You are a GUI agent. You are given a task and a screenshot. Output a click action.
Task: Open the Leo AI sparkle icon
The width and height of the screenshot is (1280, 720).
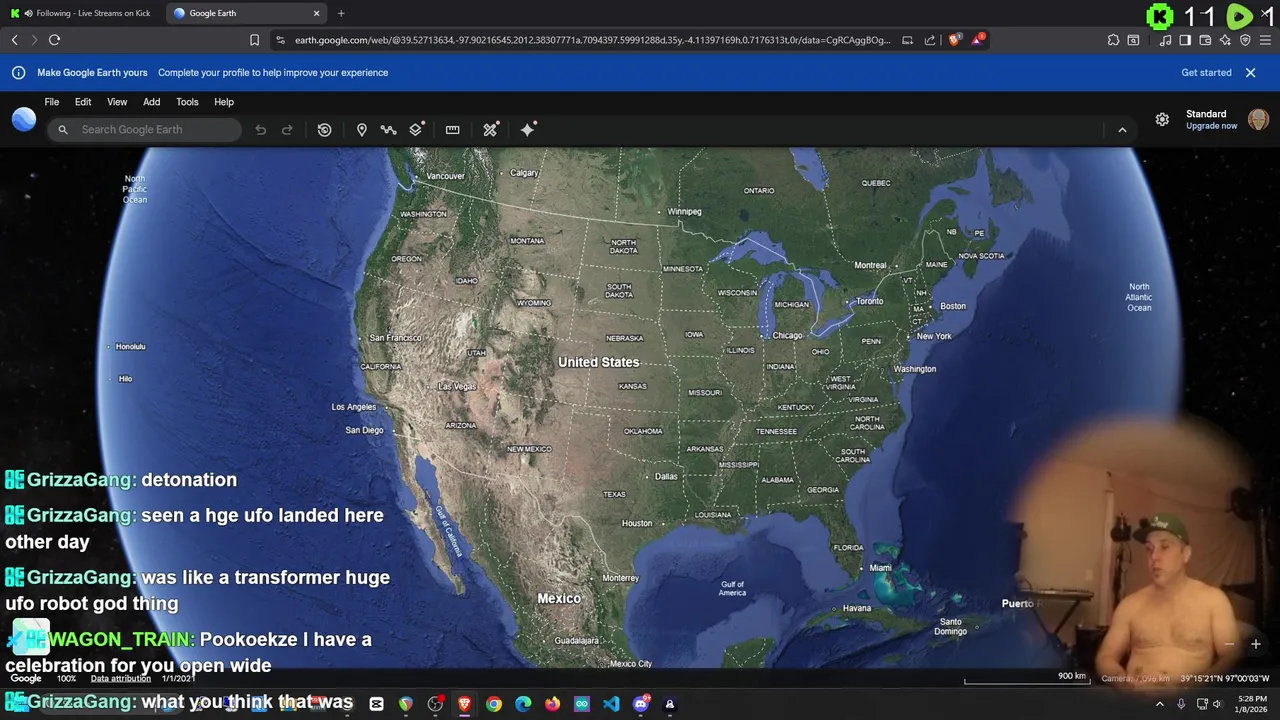(1225, 40)
